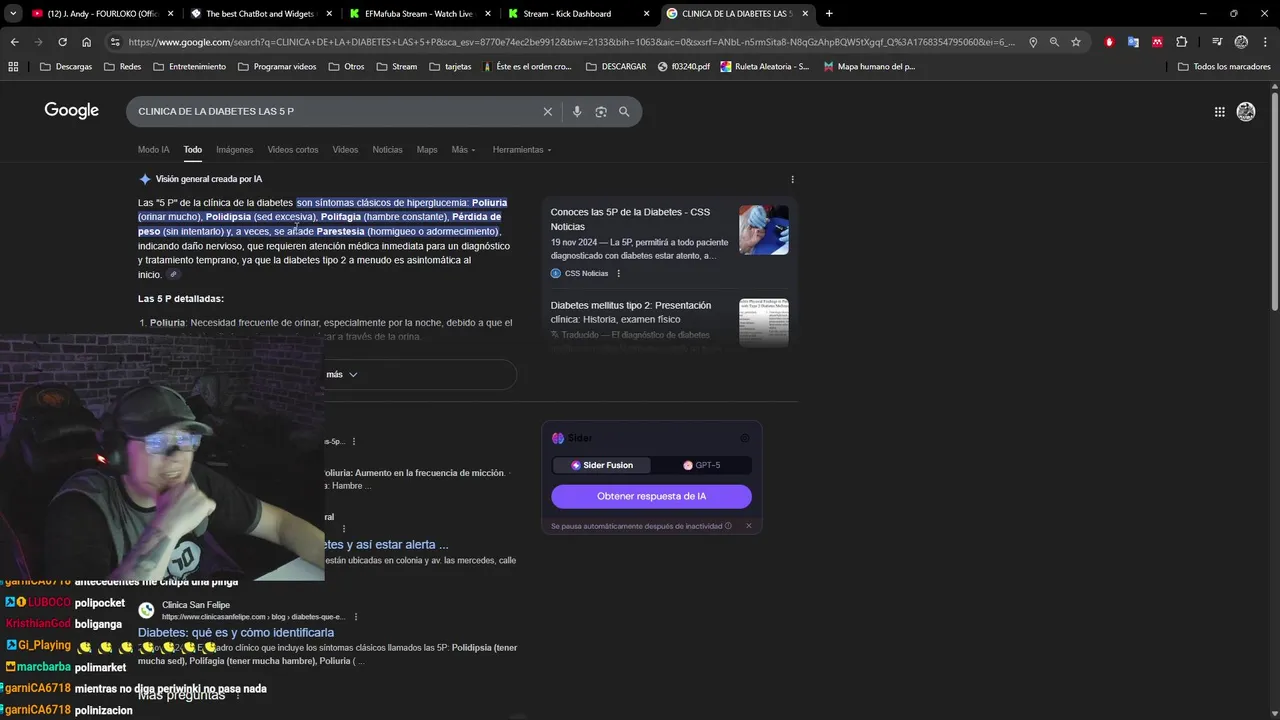This screenshot has width=1280, height=720.
Task: Start voice search with microphone icon
Action: coord(577,112)
